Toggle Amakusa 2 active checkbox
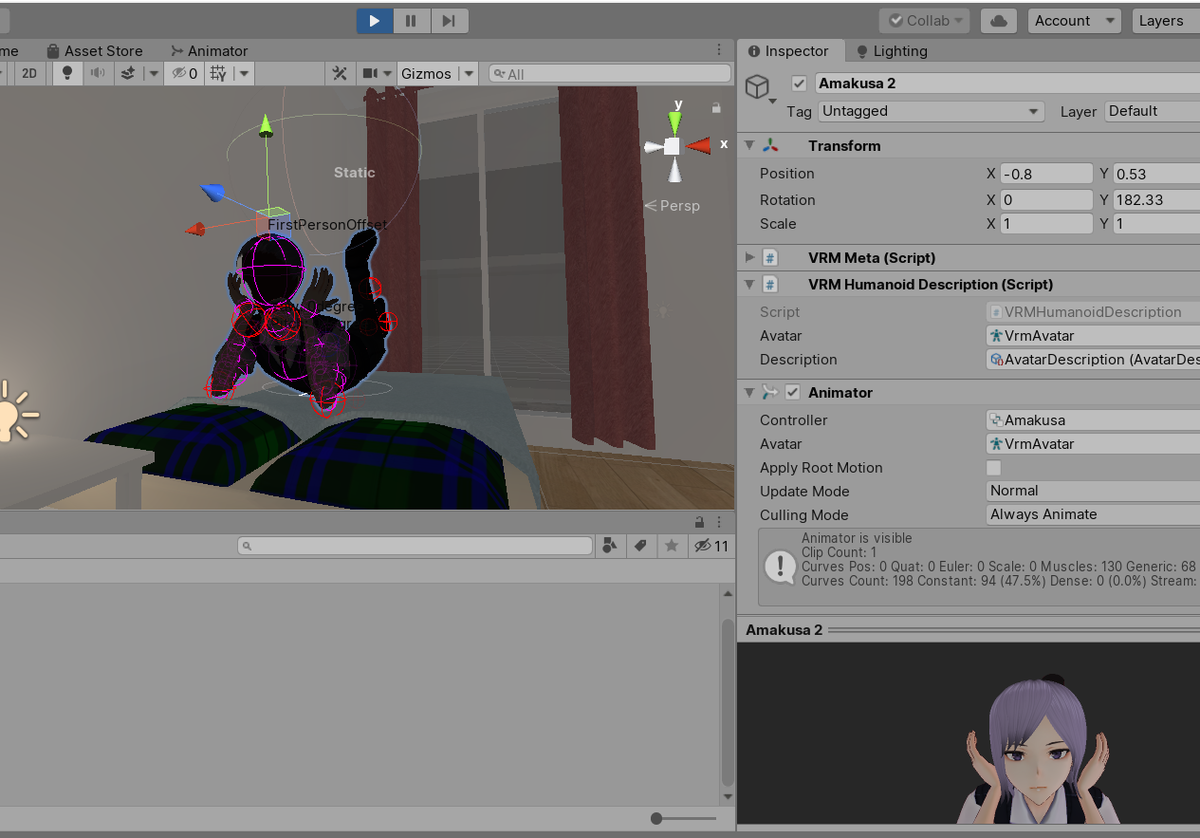The height and width of the screenshot is (838, 1200). [x=799, y=83]
